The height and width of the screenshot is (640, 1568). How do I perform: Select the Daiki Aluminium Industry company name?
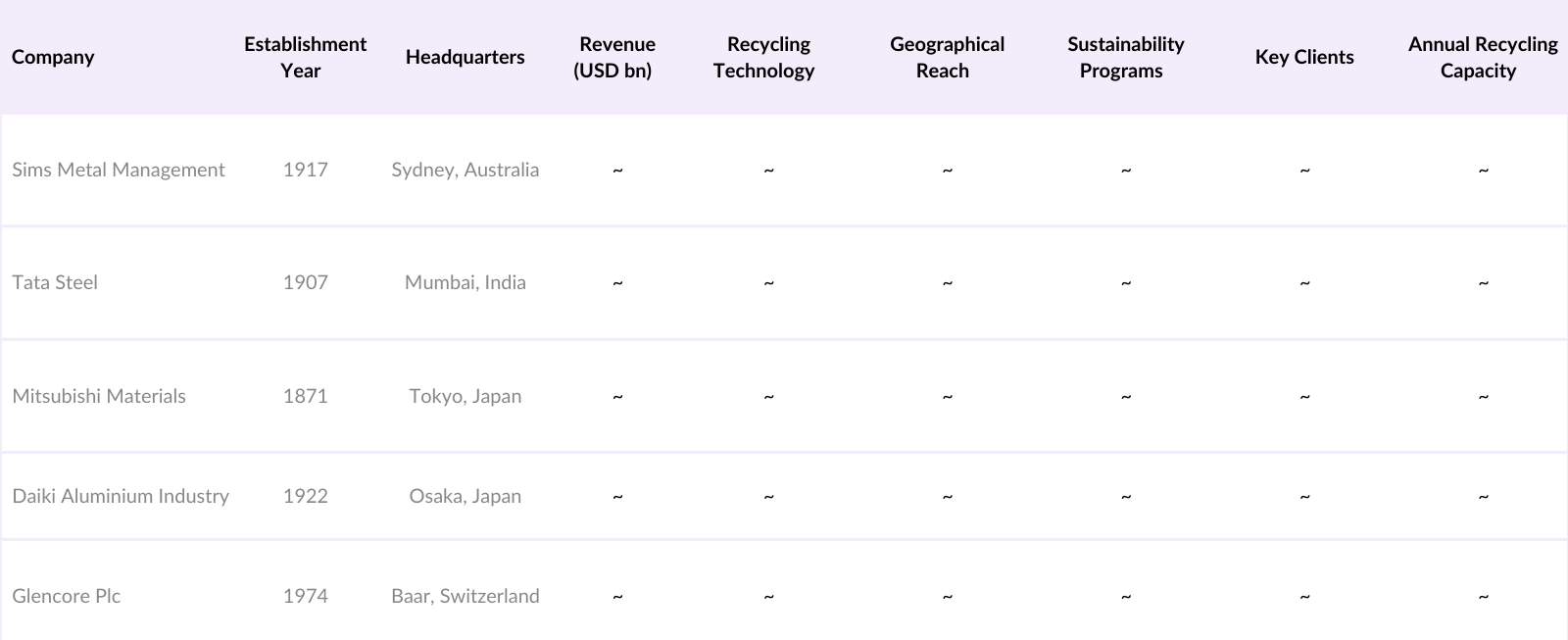(121, 496)
